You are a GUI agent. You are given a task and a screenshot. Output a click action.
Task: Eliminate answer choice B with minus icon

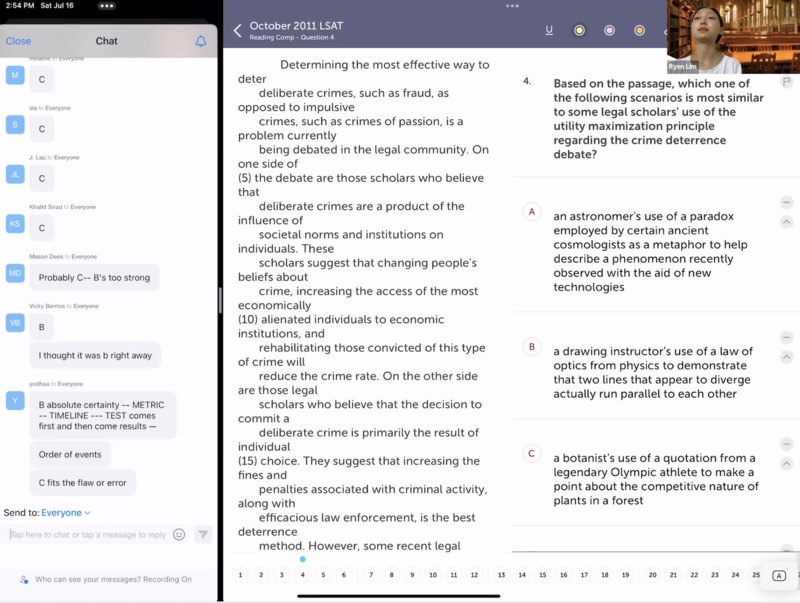[x=786, y=338]
